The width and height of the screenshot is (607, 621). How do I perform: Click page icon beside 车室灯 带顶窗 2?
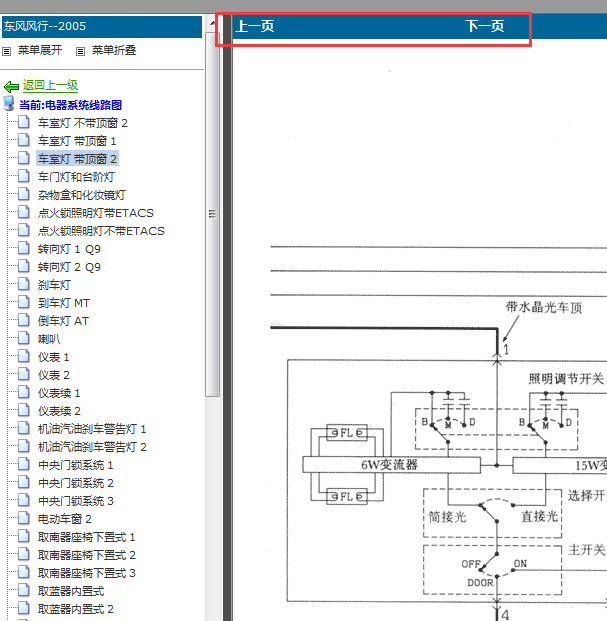point(24,158)
